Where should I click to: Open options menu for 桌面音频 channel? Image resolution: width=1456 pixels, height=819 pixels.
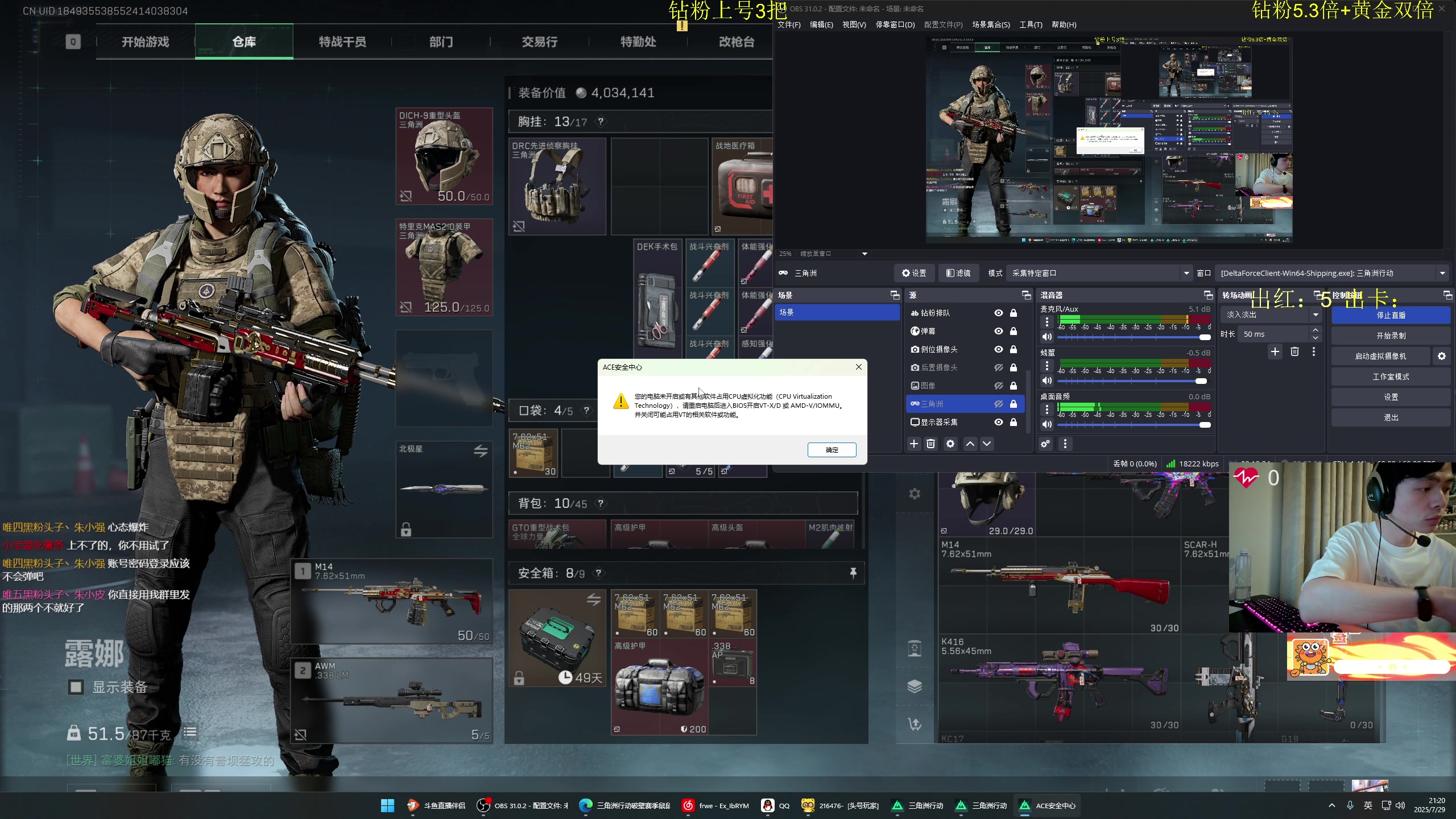[x=1046, y=409]
